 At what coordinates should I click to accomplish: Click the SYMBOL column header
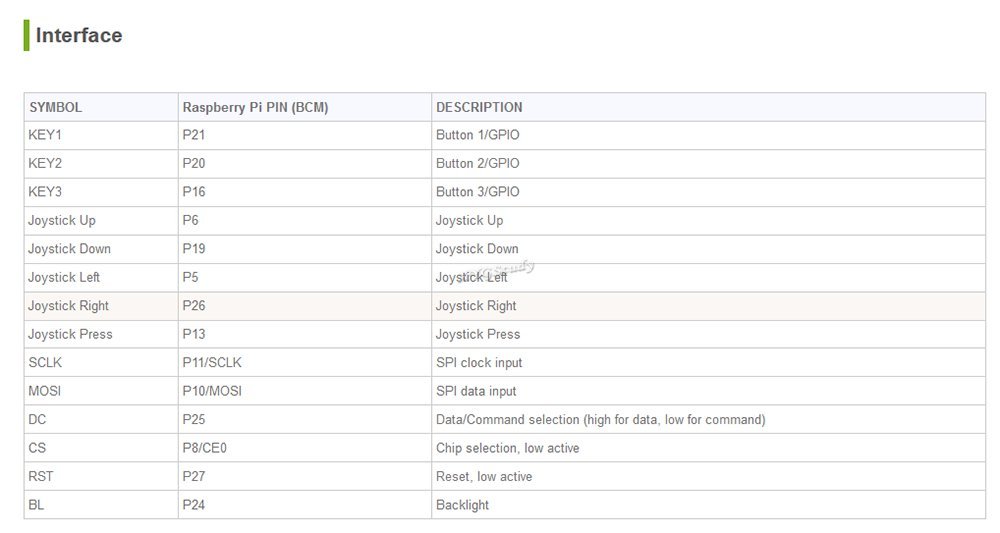point(55,107)
